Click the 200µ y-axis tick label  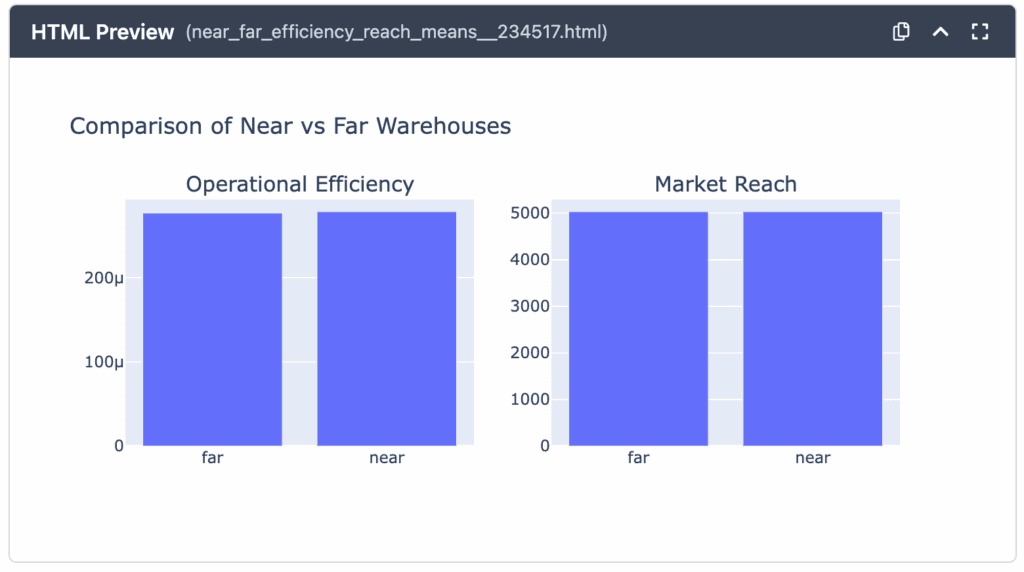(x=104, y=278)
